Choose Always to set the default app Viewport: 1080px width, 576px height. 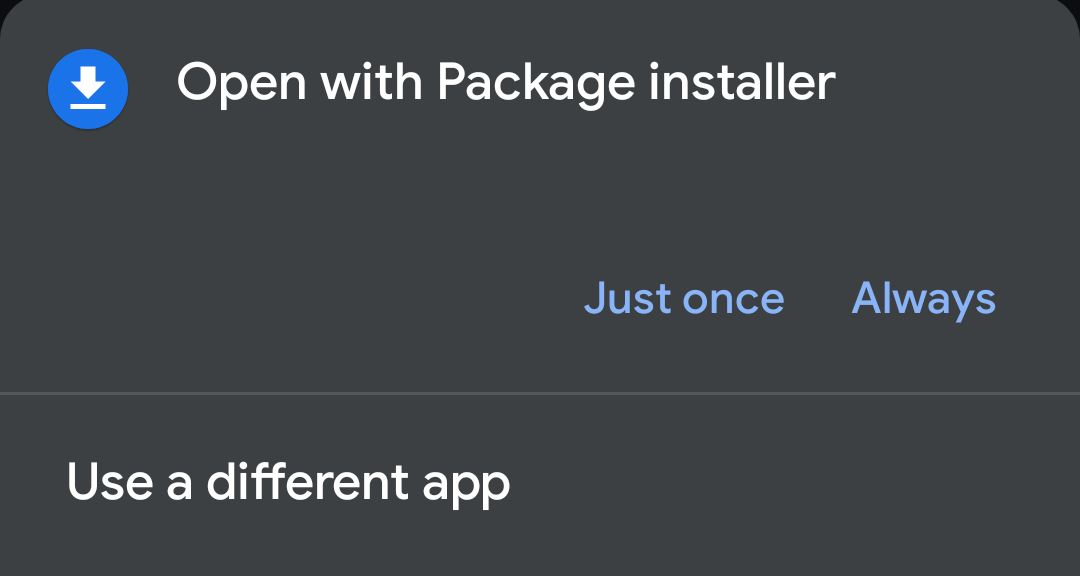(923, 298)
